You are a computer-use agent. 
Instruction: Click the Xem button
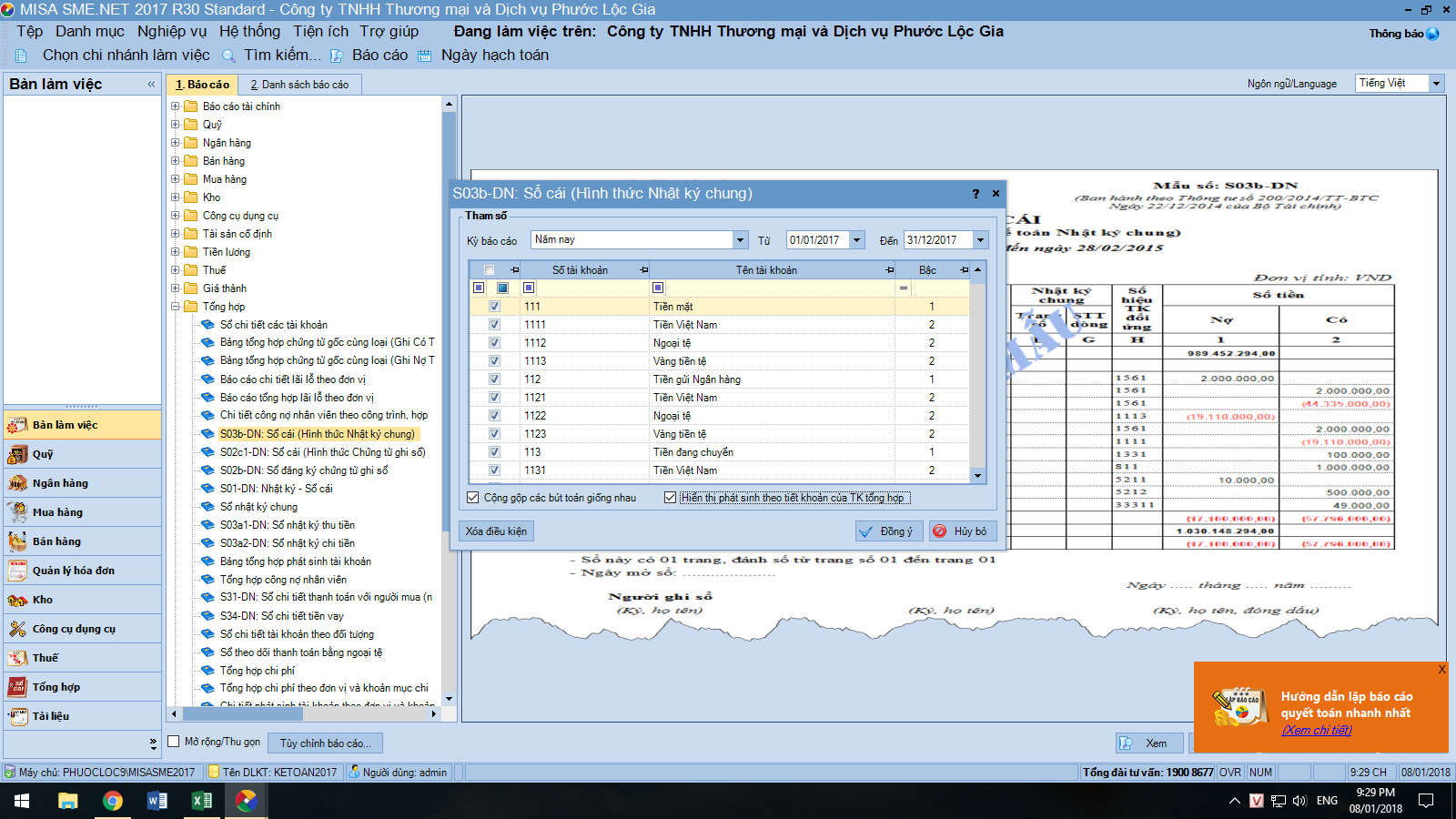[1149, 743]
